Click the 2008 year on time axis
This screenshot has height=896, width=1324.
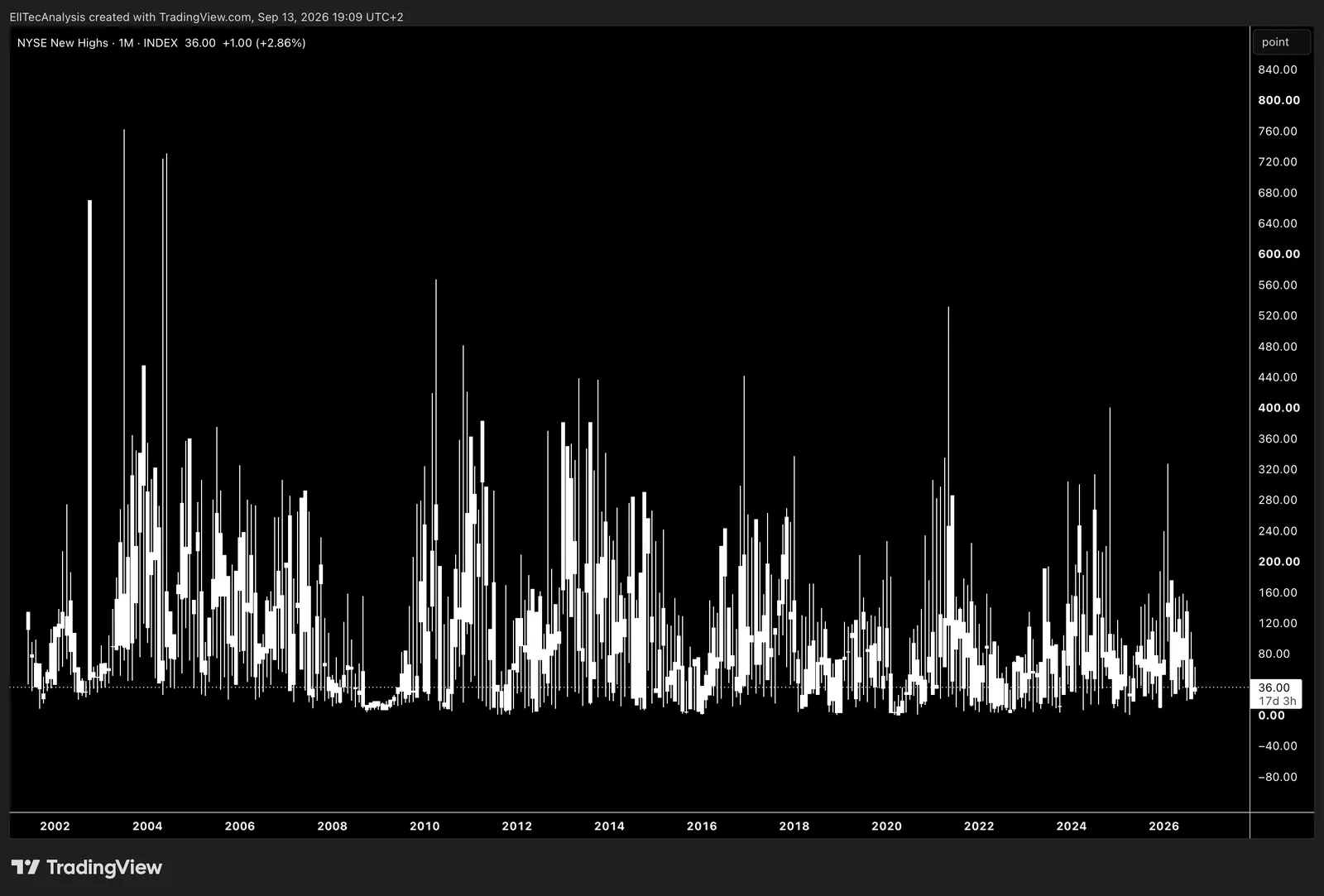333,826
